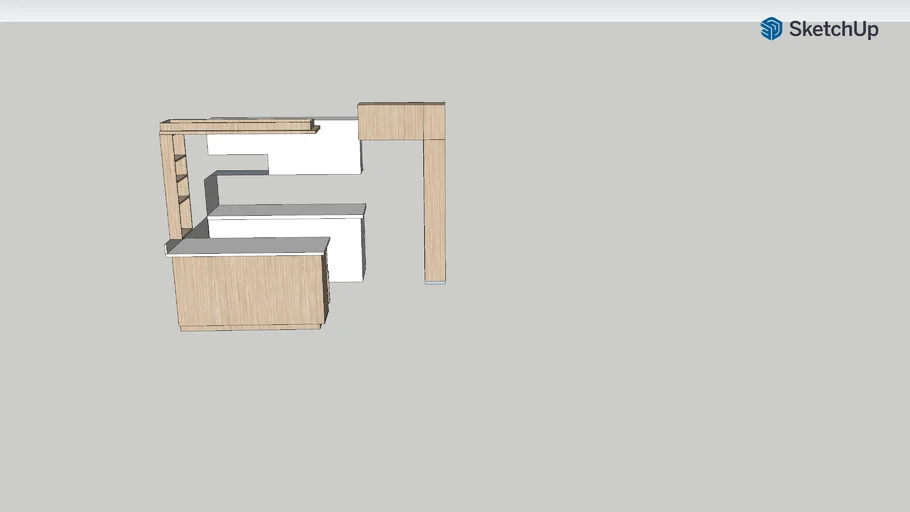Viewport: 910px width, 512px height.
Task: Click the lowest small shelf in shelving unit
Action: 183,199
